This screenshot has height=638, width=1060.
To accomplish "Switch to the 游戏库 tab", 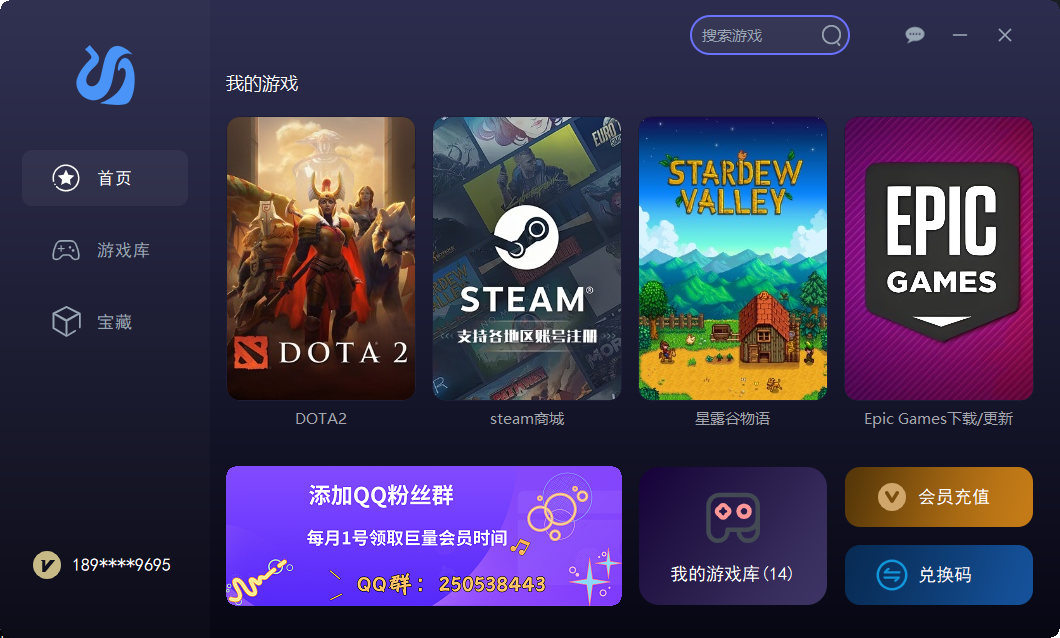I will pyautogui.click(x=105, y=250).
